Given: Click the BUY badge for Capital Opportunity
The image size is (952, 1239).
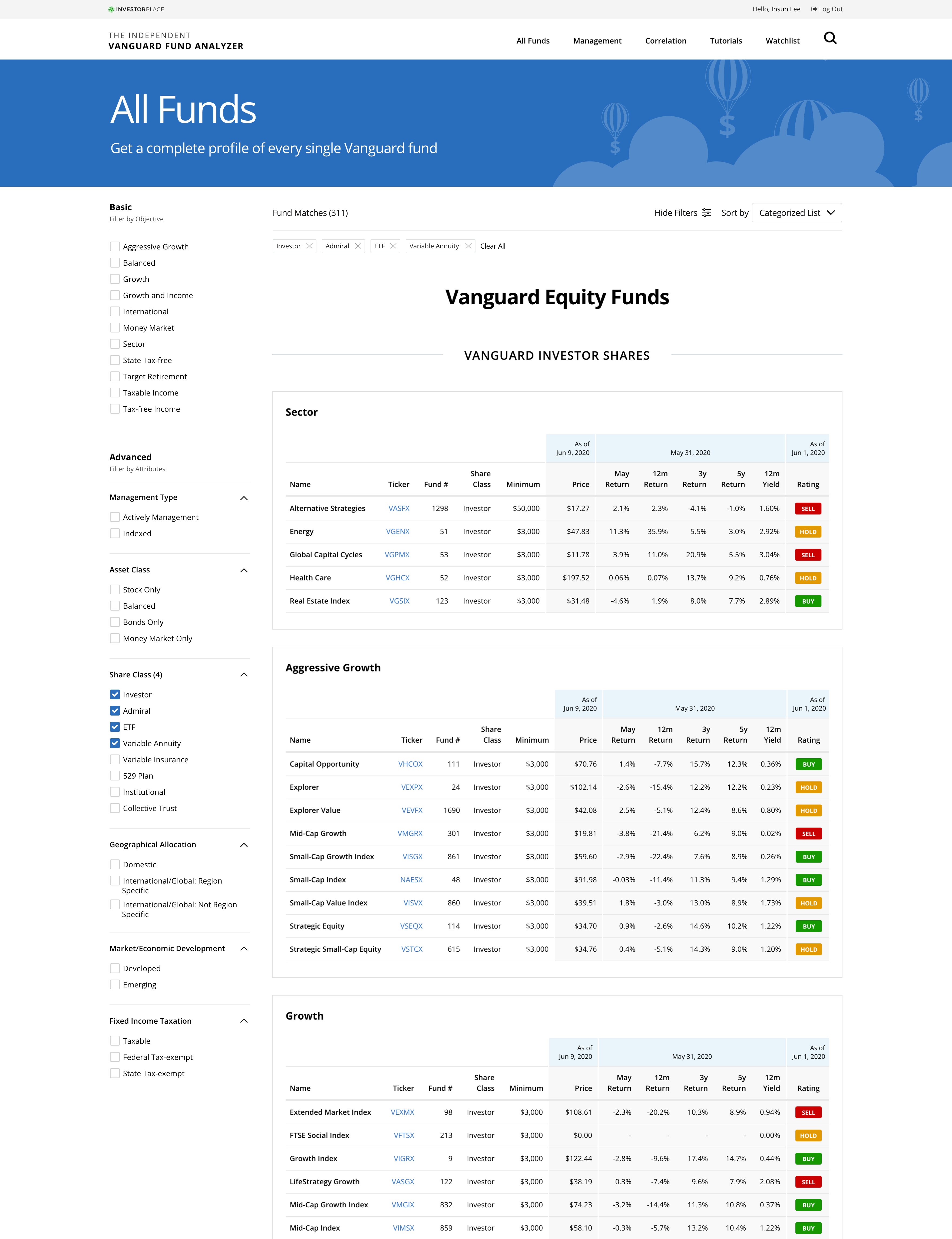Looking at the screenshot, I should 809,765.
